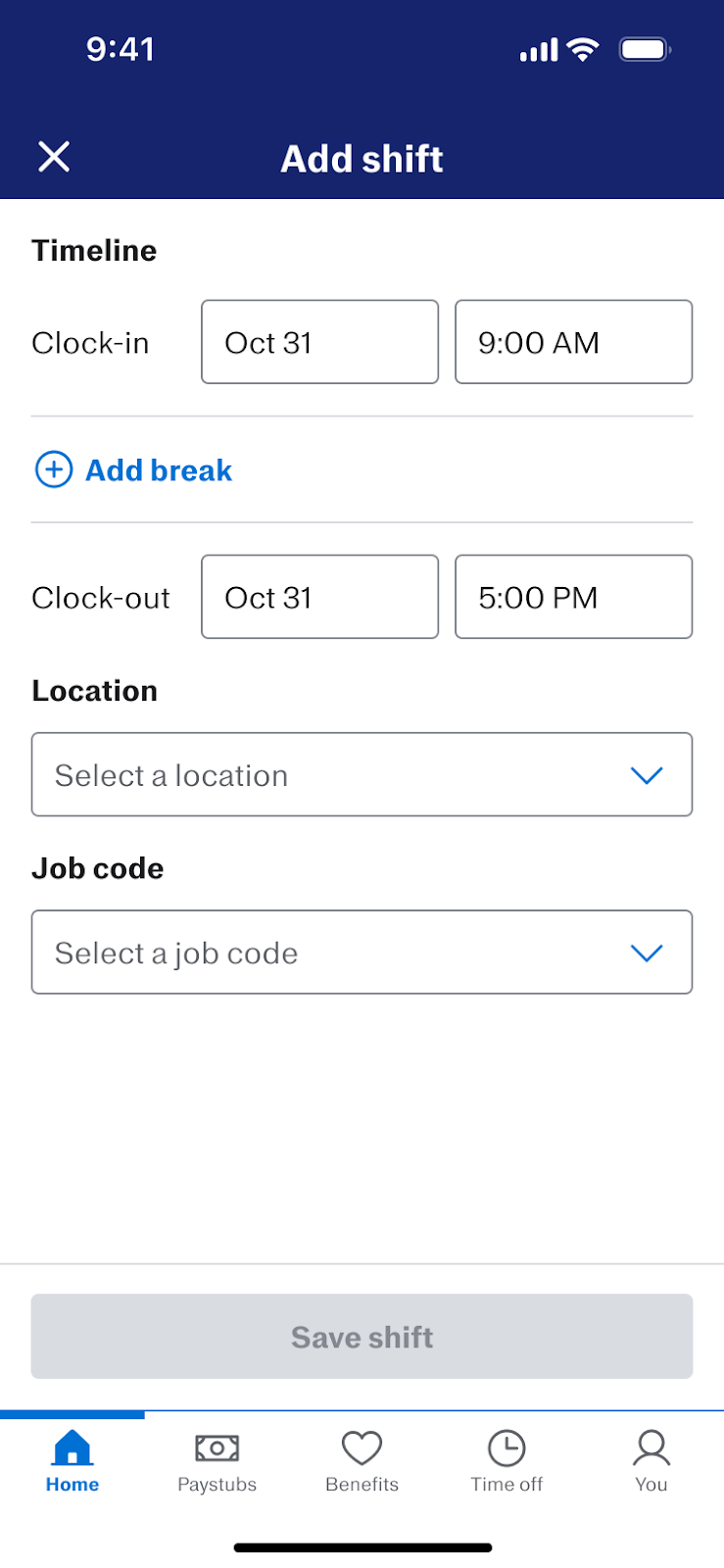Image resolution: width=724 pixels, height=1568 pixels.
Task: Expand the Select a job code dropdown
Action: pyautogui.click(x=362, y=952)
